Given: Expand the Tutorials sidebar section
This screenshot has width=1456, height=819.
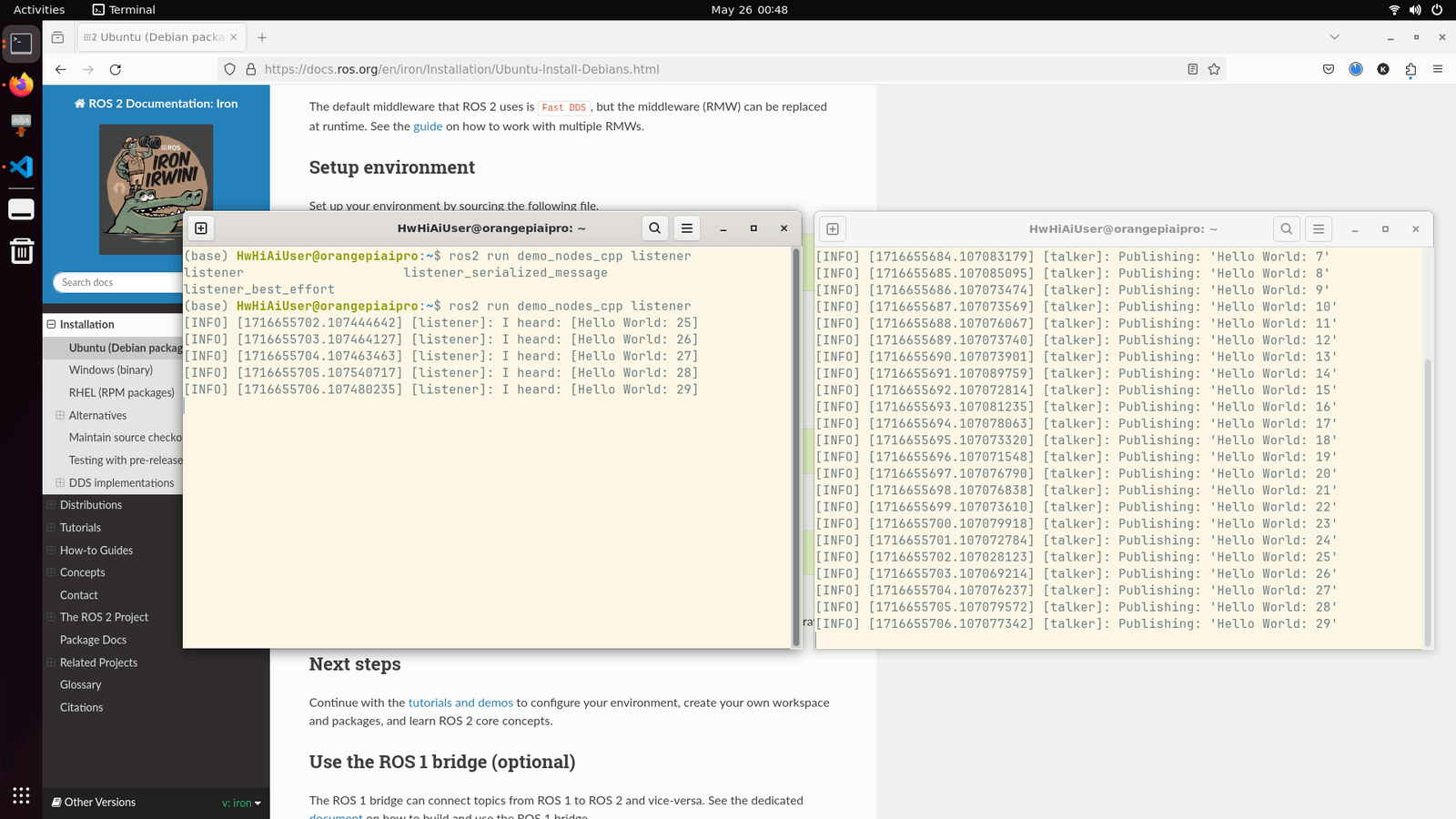Looking at the screenshot, I should (x=51, y=527).
